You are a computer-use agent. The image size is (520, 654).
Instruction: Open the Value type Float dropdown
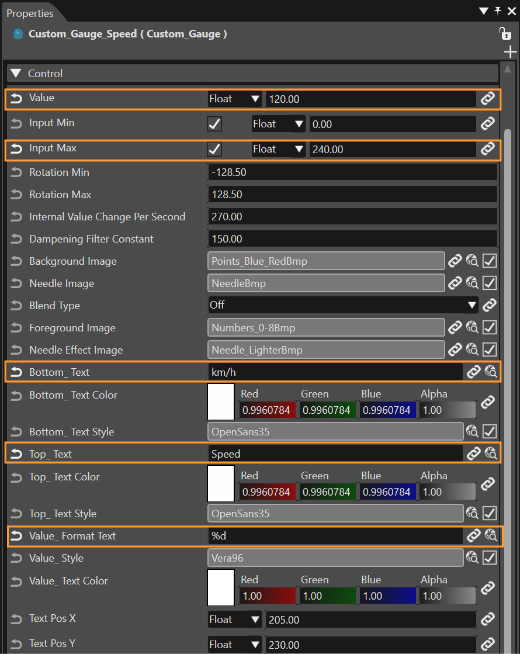point(234,99)
